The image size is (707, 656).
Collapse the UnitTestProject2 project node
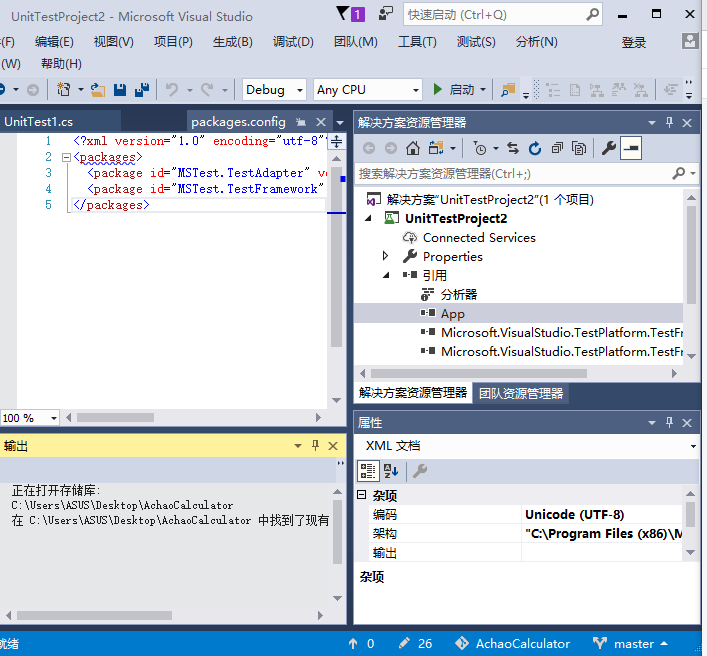pos(368,219)
